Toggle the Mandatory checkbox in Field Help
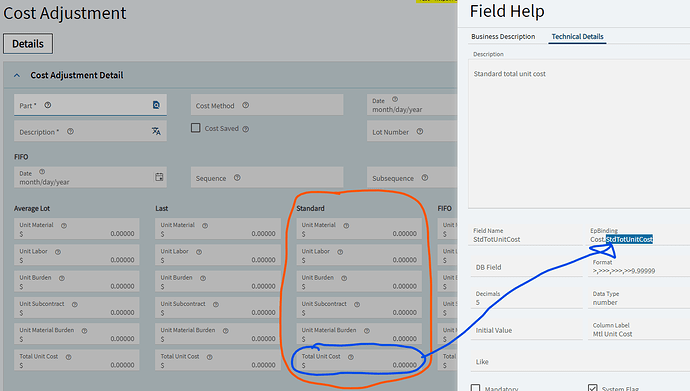Screen dimensions: 690x391 (x=475, y=388)
